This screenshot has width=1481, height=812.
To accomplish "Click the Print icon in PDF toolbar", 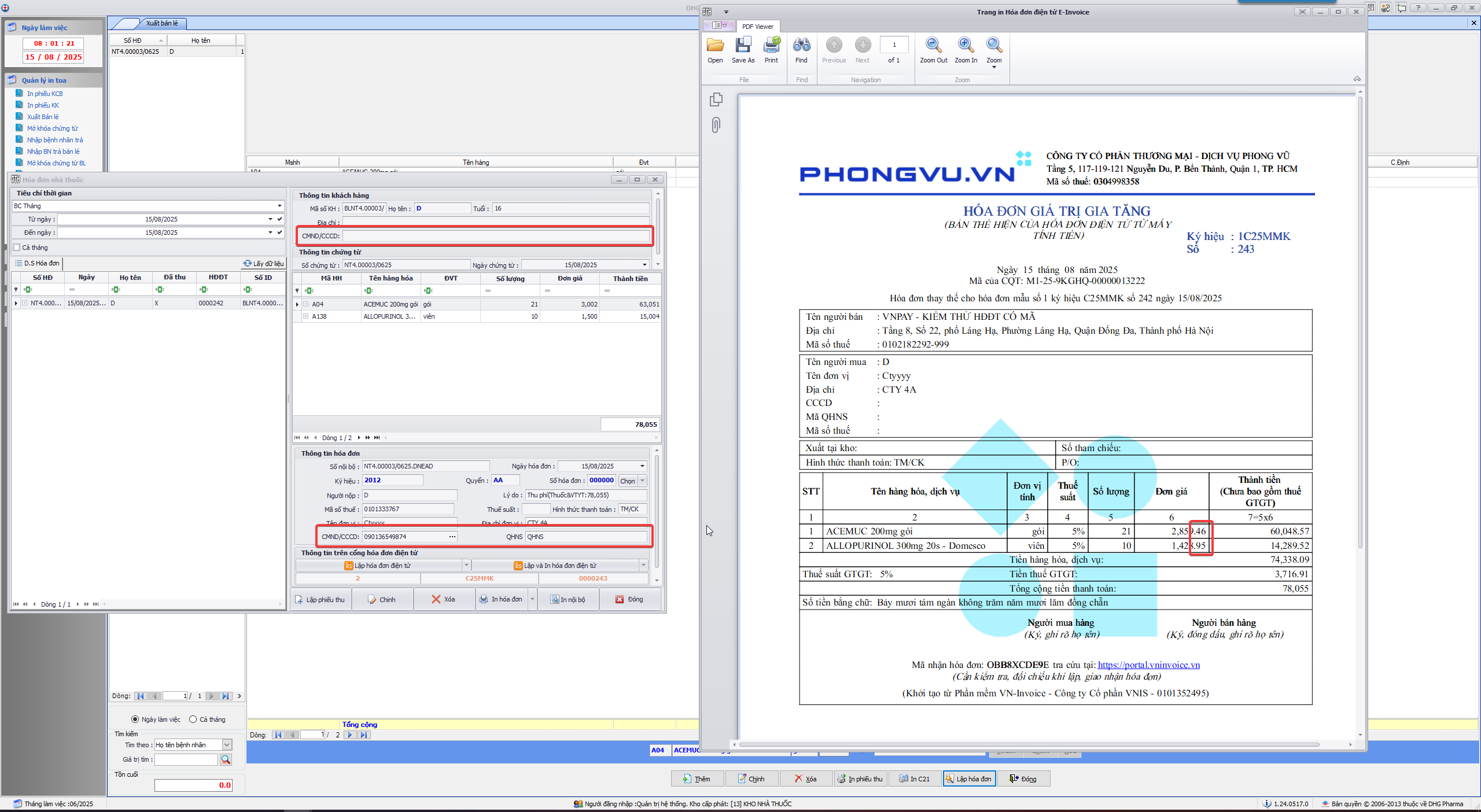I will (771, 45).
